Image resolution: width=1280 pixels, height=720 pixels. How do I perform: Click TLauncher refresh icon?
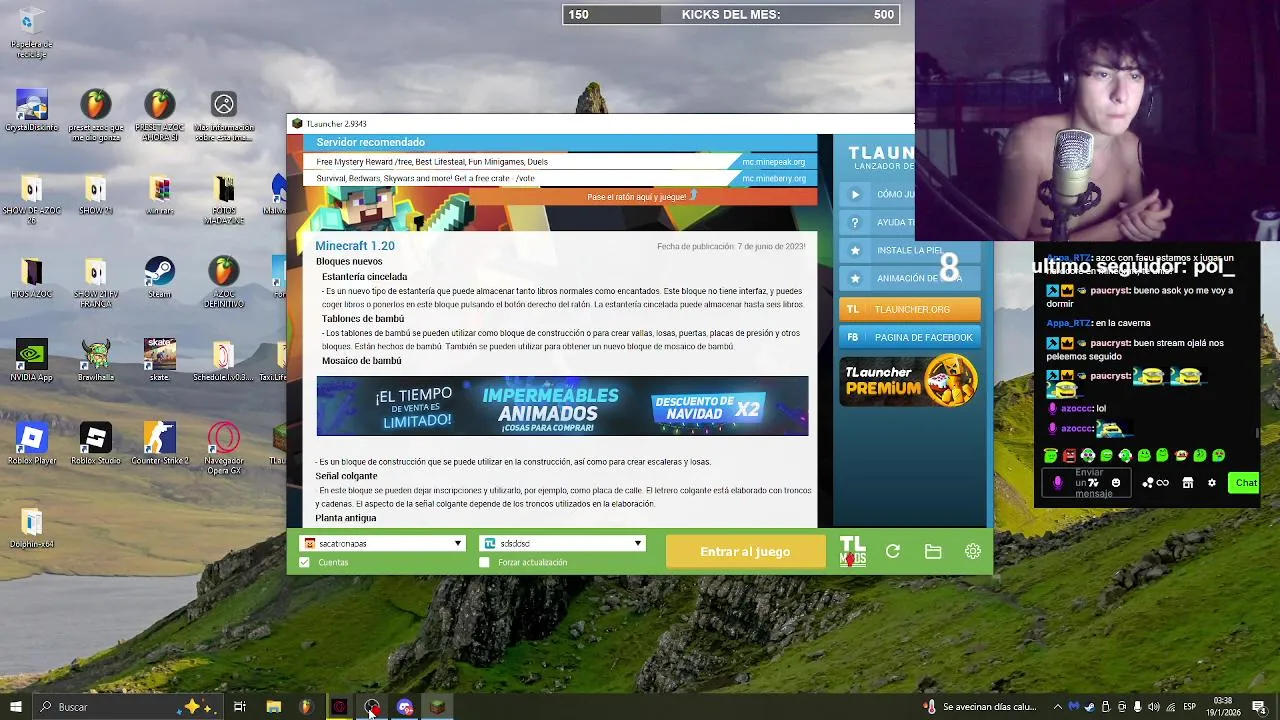[893, 551]
